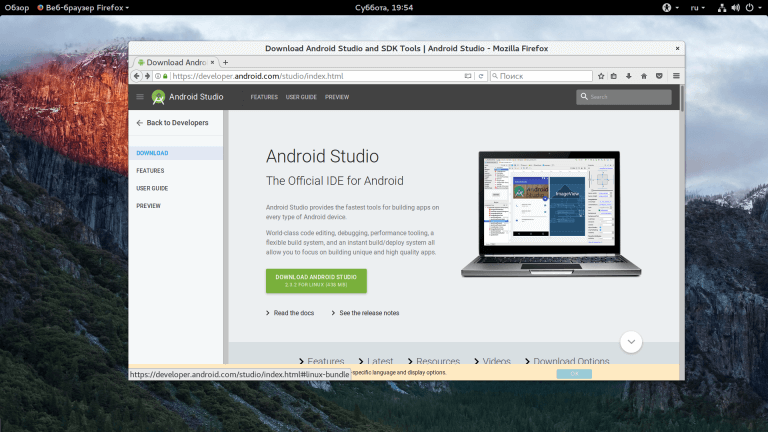
Task: Focus the Android Studio site Search field
Action: [x=624, y=96]
